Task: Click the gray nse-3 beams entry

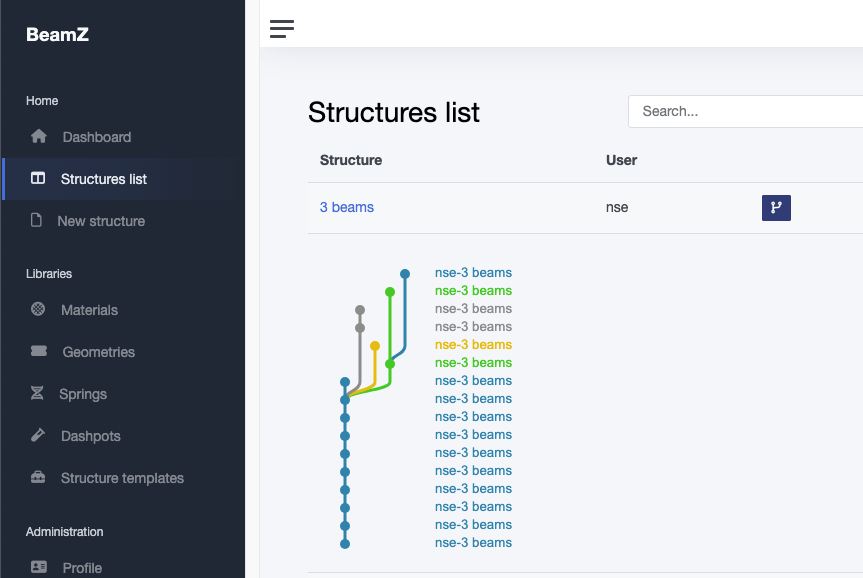Action: 473,308
